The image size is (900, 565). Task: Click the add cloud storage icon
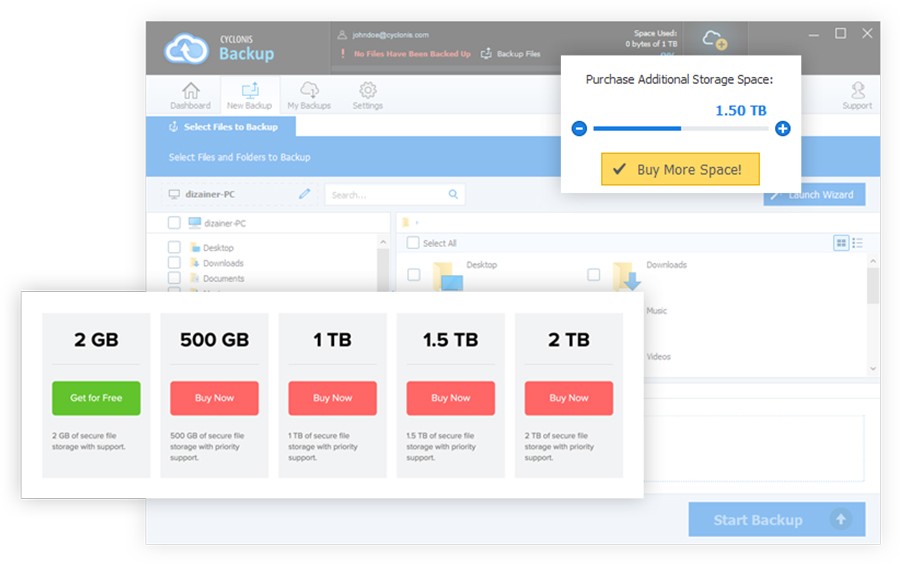[714, 40]
